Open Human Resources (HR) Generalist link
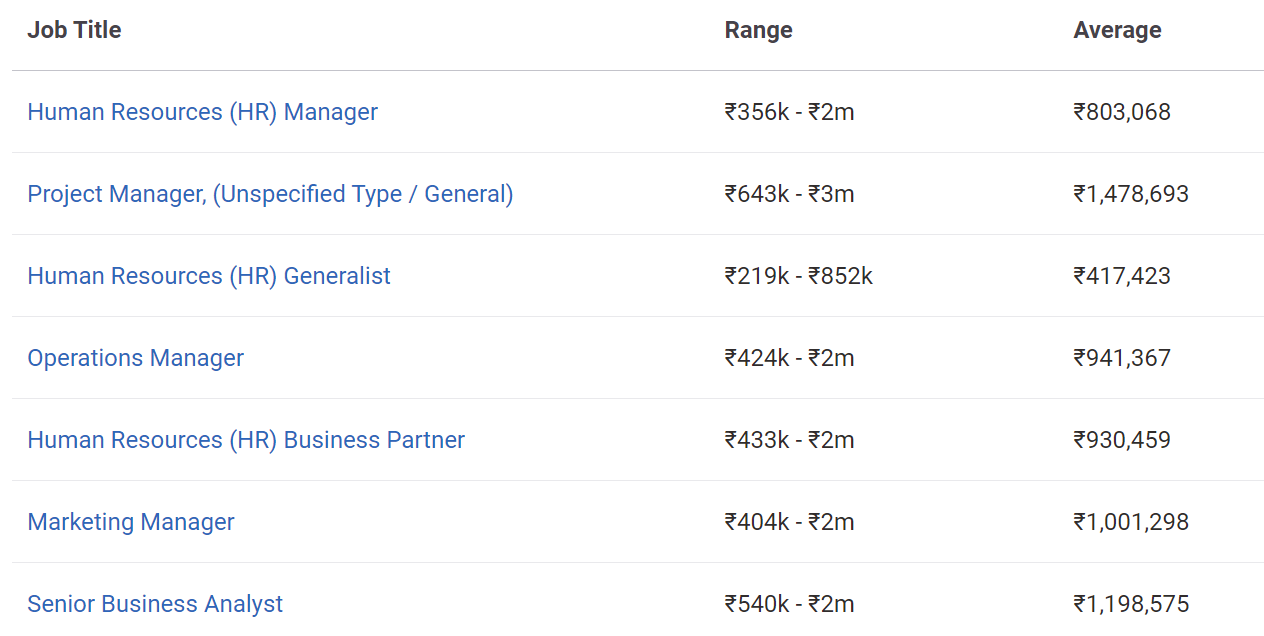Viewport: 1264px width, 636px height. pos(209,276)
